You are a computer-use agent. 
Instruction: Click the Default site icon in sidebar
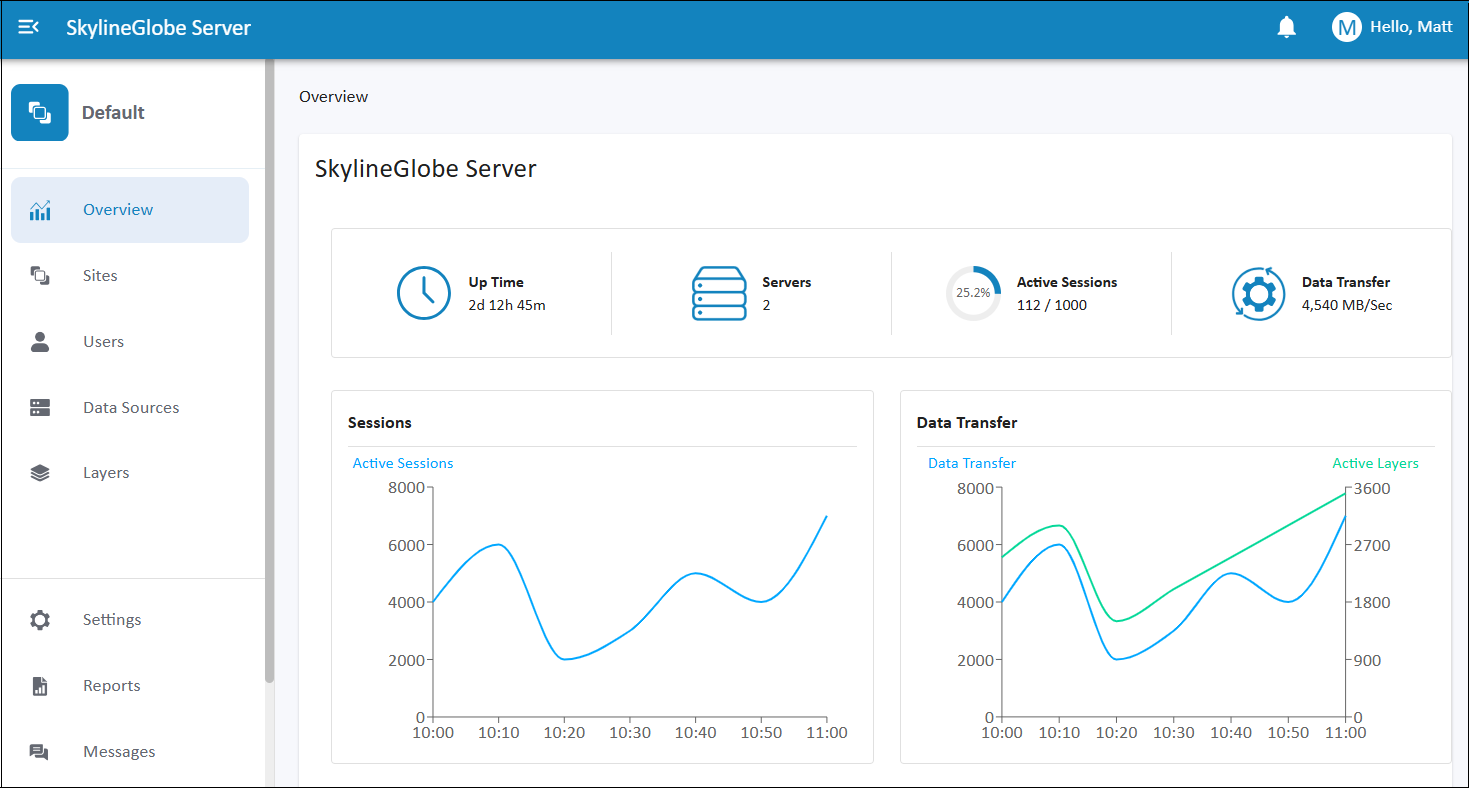click(40, 112)
